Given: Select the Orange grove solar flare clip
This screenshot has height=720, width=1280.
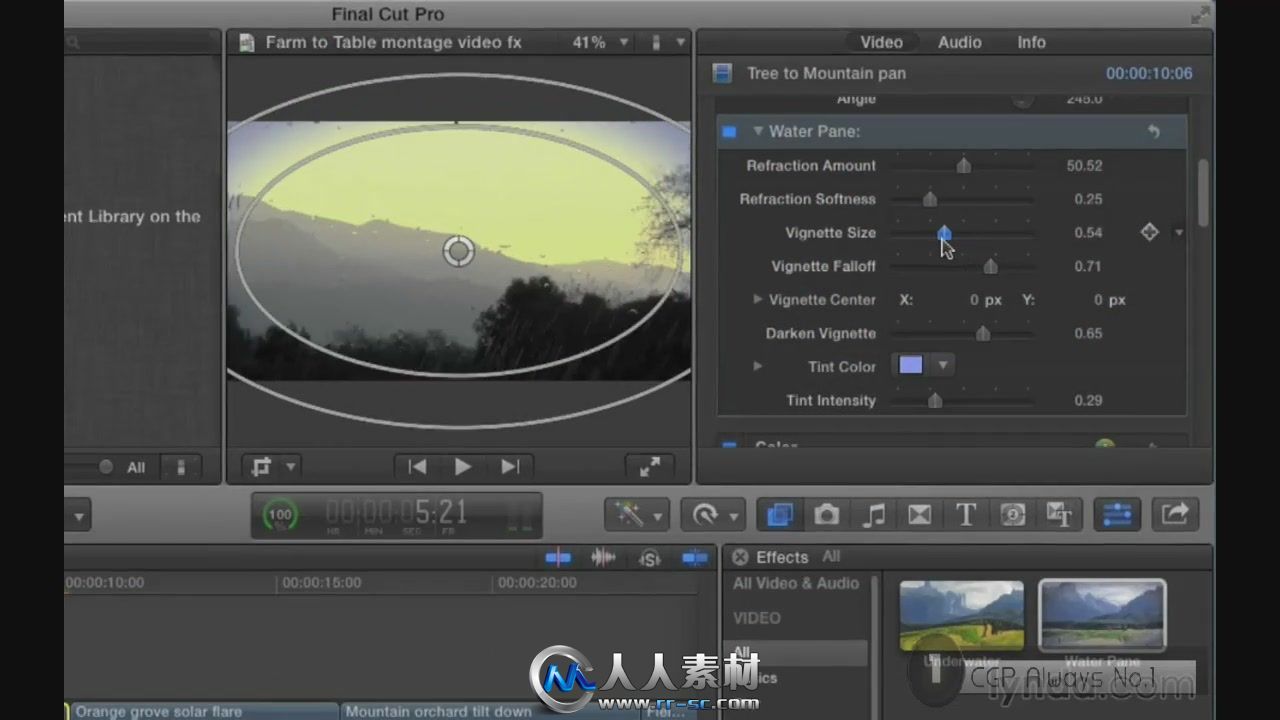Looking at the screenshot, I should click(x=203, y=711).
